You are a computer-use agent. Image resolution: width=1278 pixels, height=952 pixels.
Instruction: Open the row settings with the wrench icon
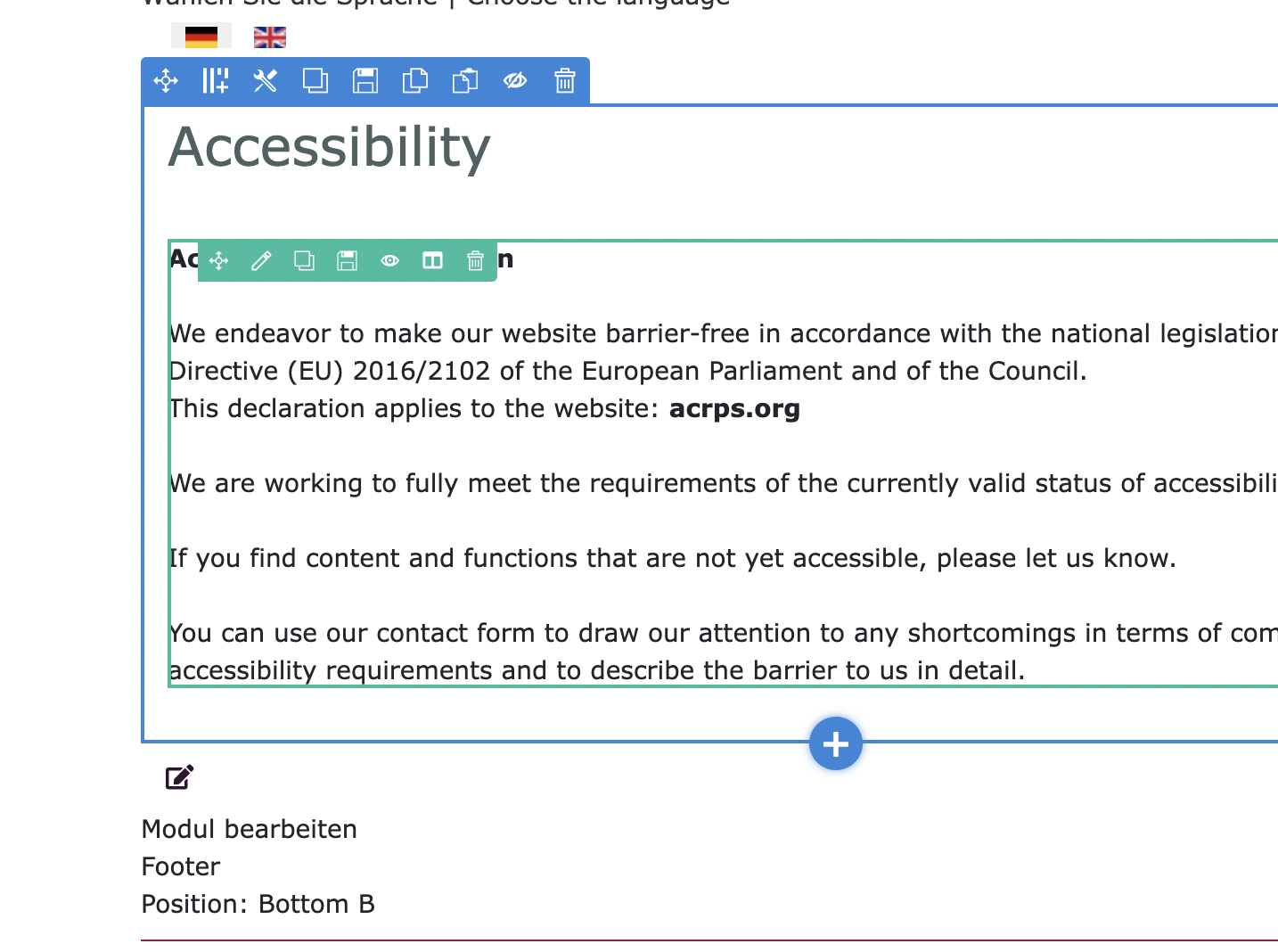coord(265,80)
